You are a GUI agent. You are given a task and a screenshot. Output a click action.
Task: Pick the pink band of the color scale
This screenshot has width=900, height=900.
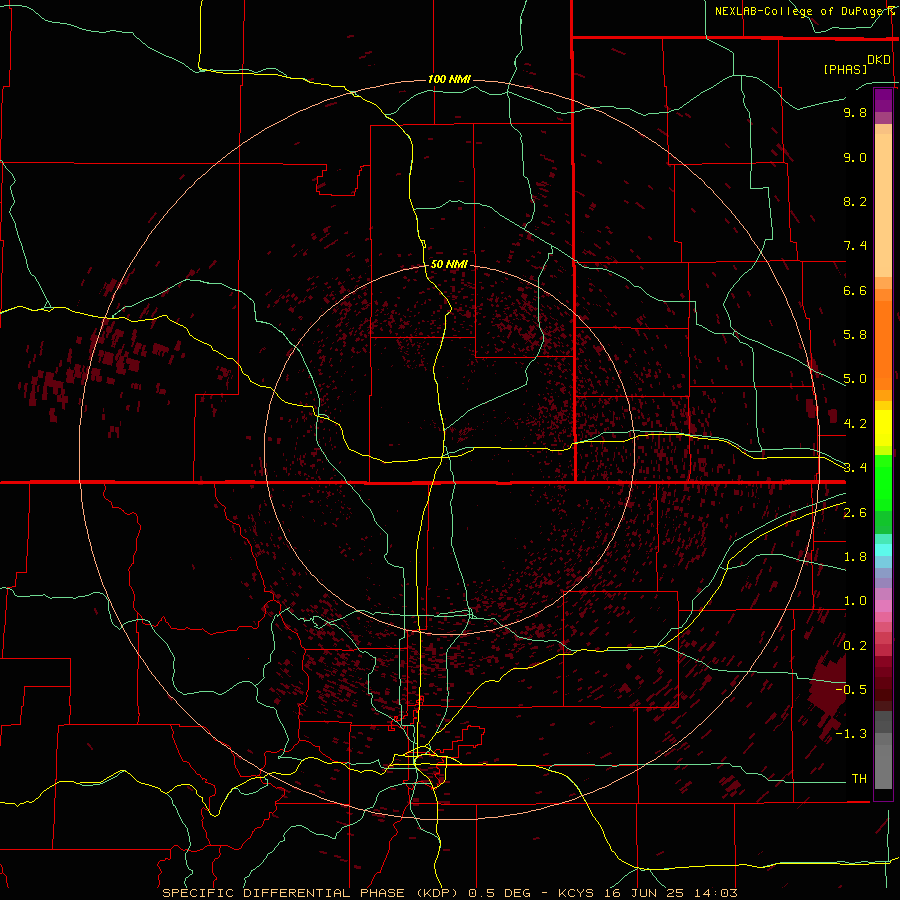pos(883,606)
